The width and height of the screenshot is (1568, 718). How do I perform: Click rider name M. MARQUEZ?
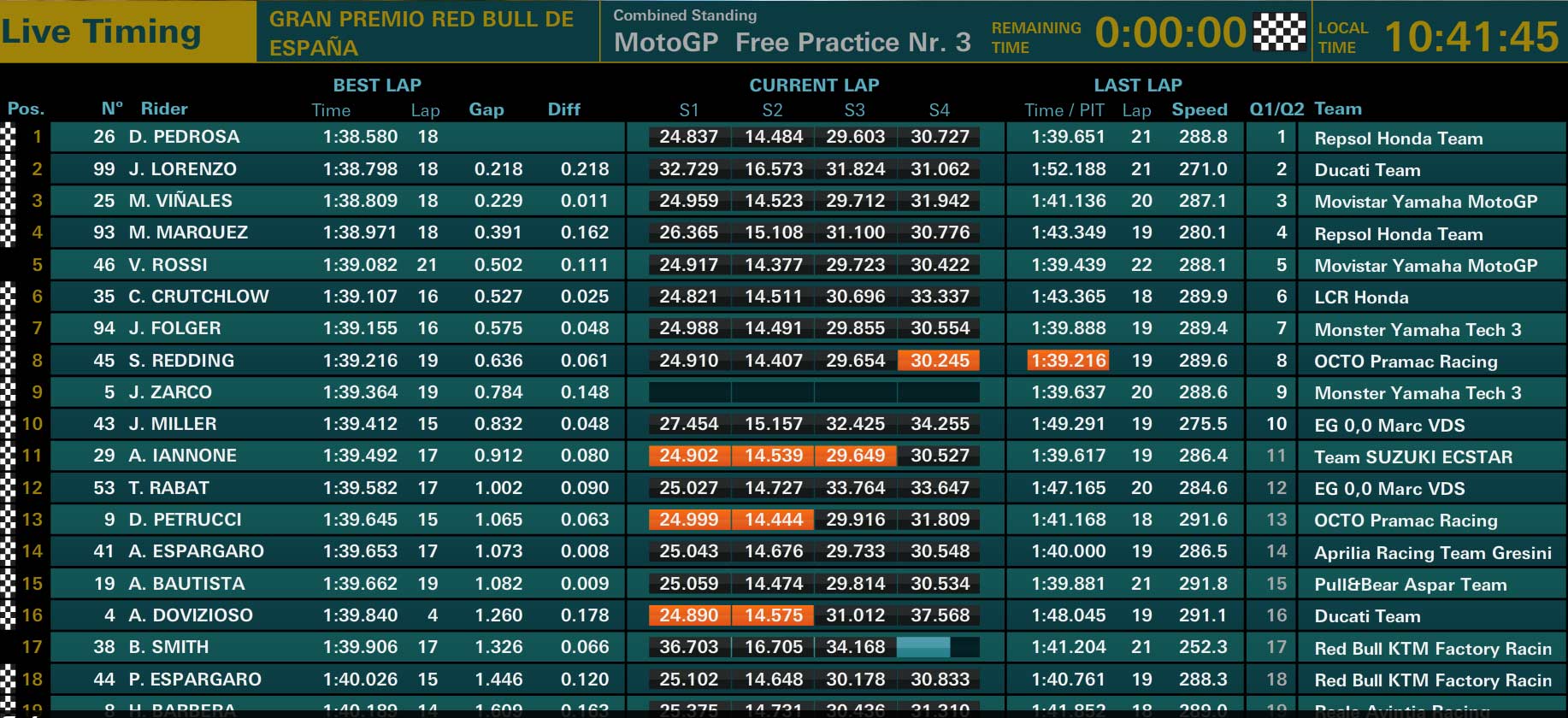coord(188,232)
